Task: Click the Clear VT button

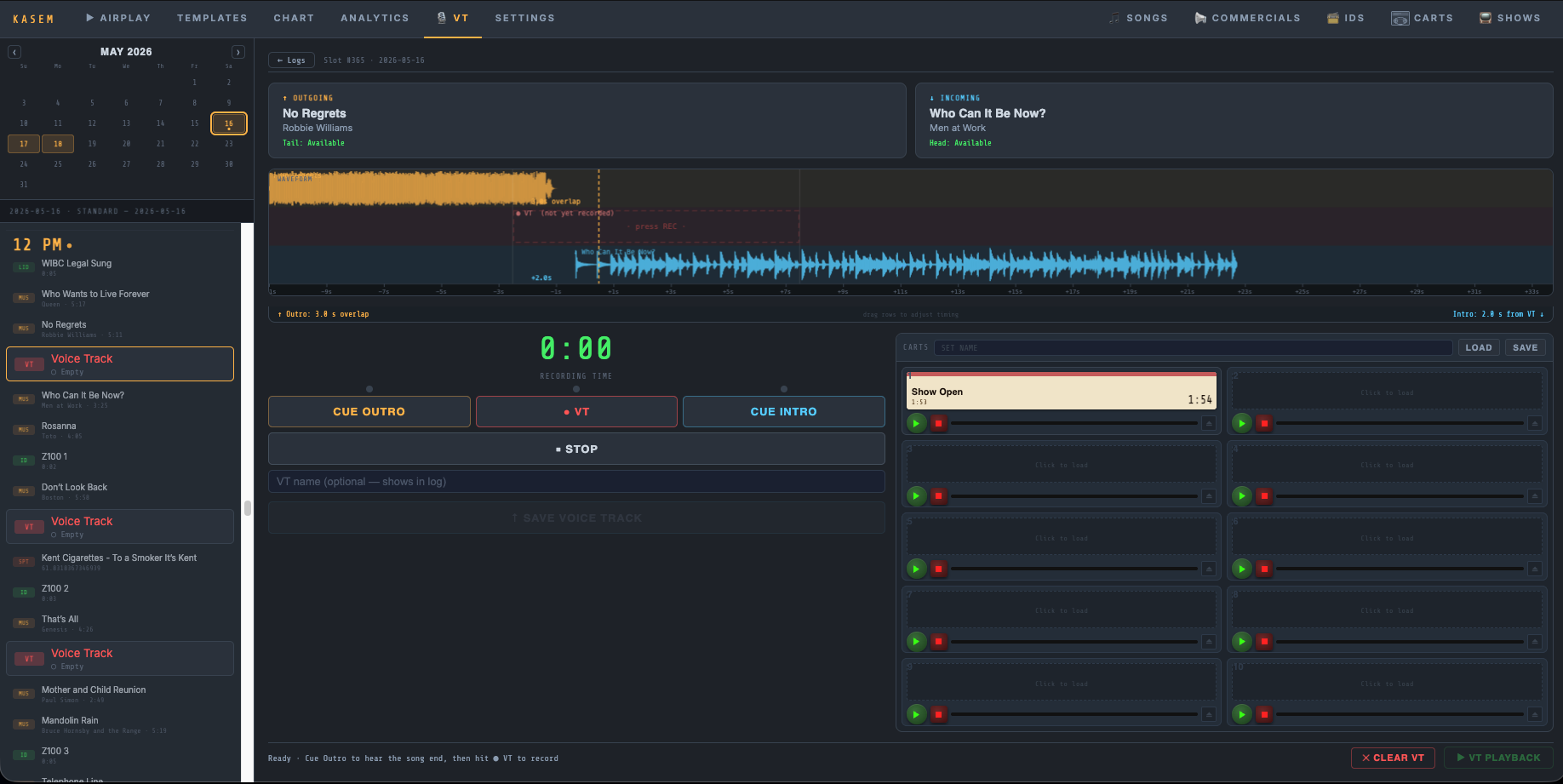Action: pos(1393,758)
